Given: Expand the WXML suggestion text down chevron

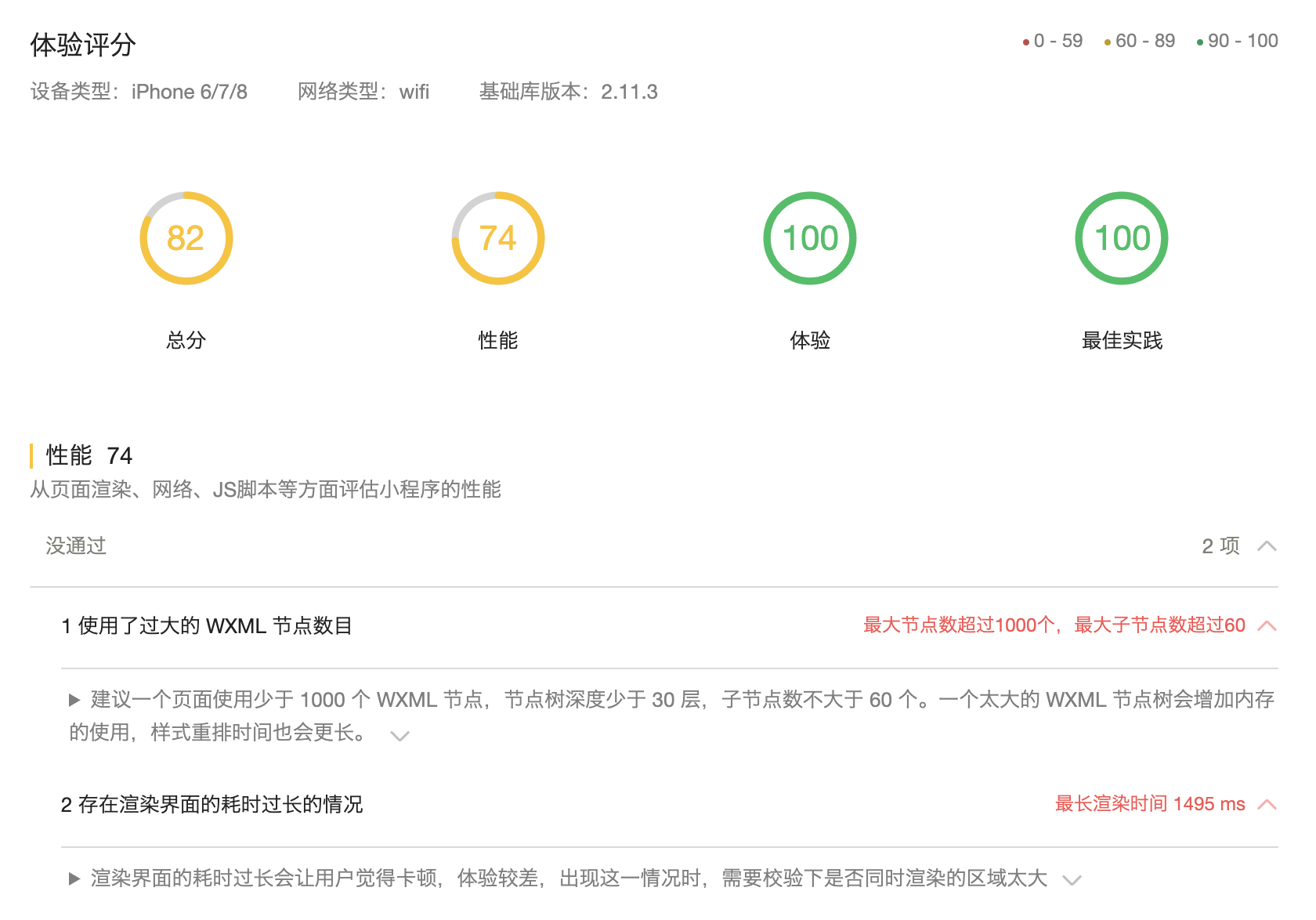Looking at the screenshot, I should click(400, 735).
